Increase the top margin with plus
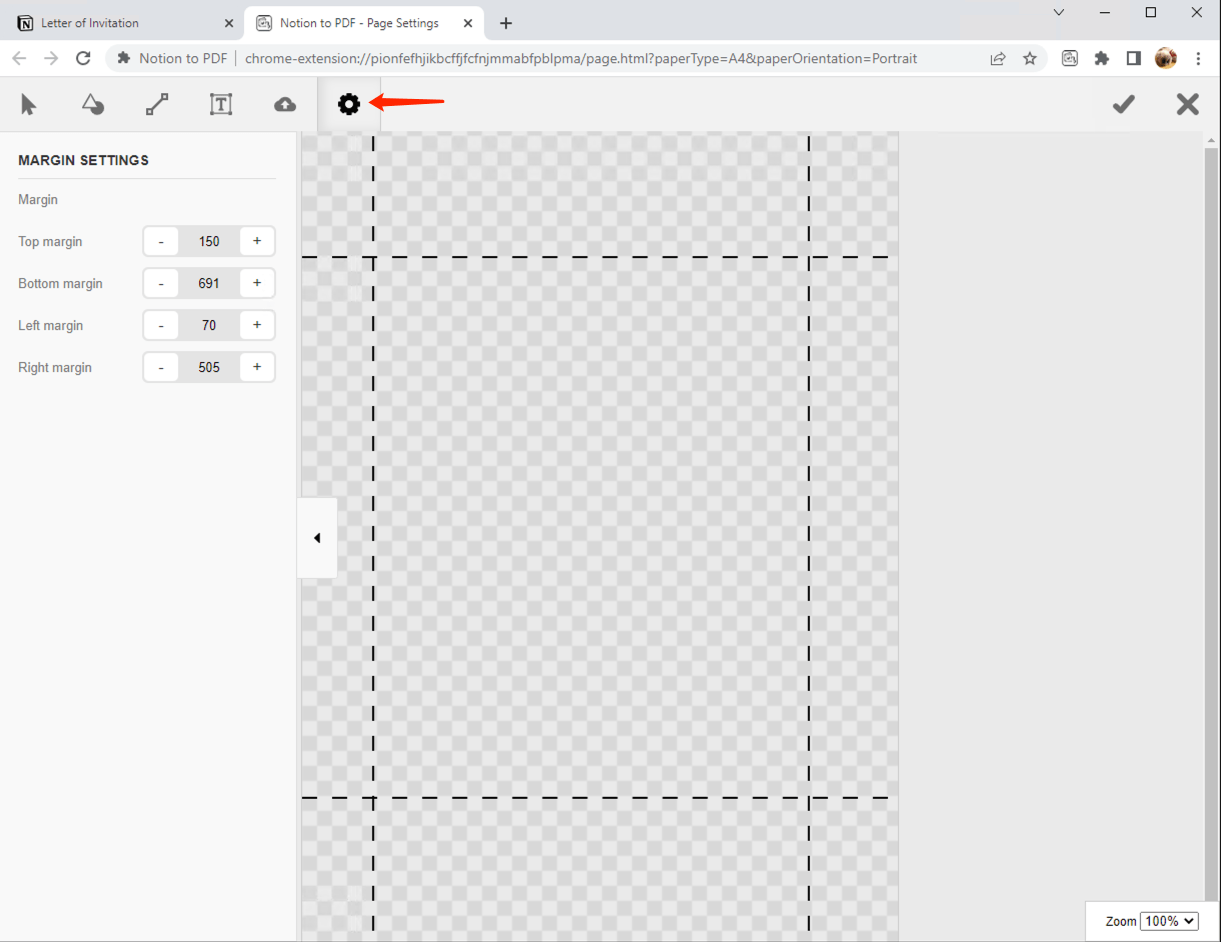Image resolution: width=1221 pixels, height=942 pixels. tap(257, 241)
